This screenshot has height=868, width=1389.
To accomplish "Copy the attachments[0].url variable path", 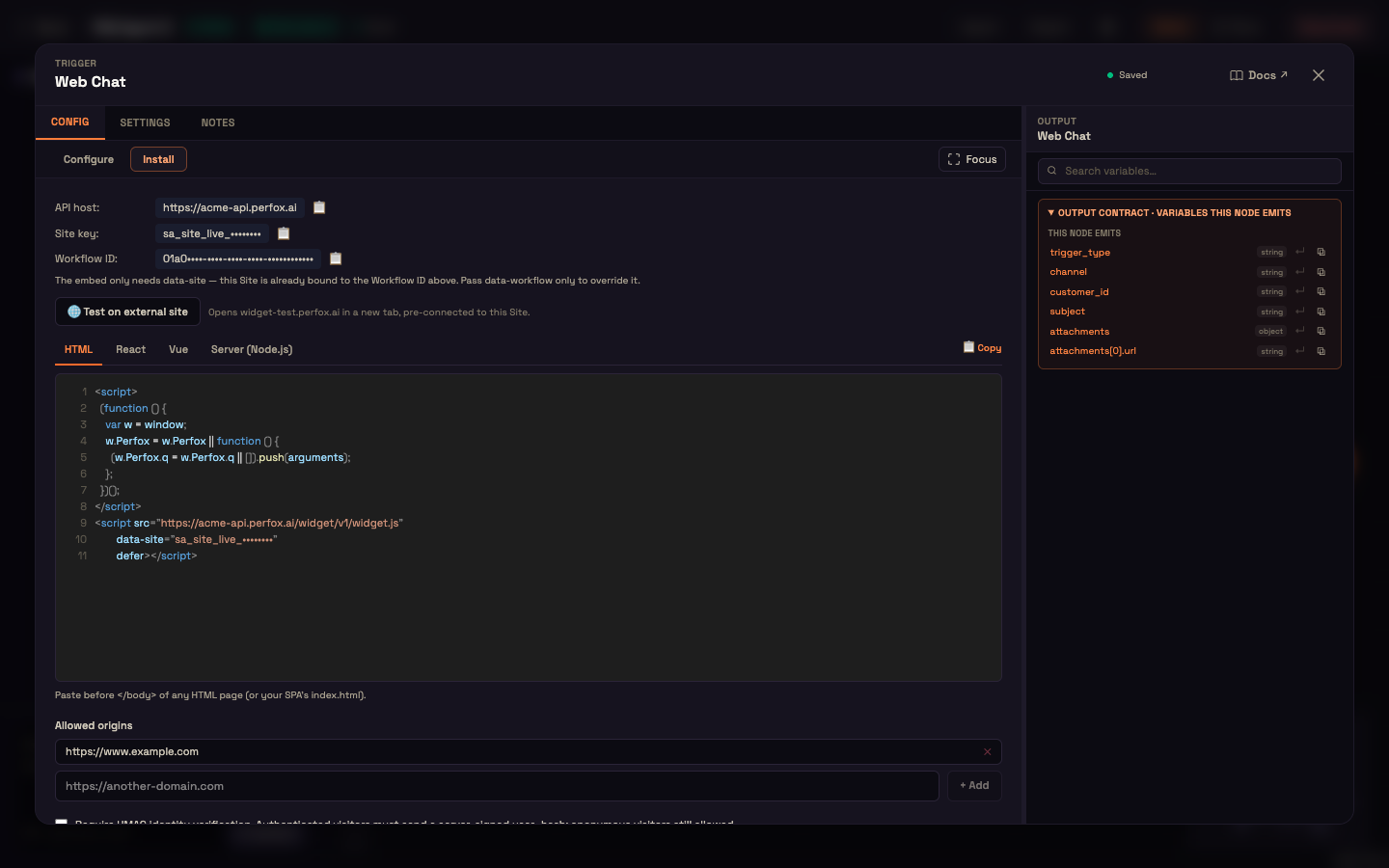I will pyautogui.click(x=1321, y=351).
